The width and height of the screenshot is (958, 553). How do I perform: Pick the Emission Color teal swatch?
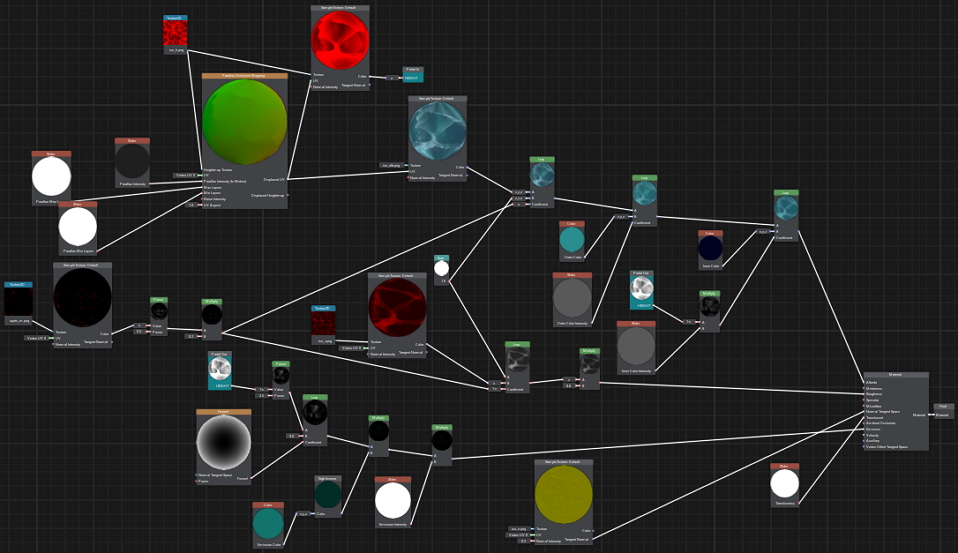point(267,524)
